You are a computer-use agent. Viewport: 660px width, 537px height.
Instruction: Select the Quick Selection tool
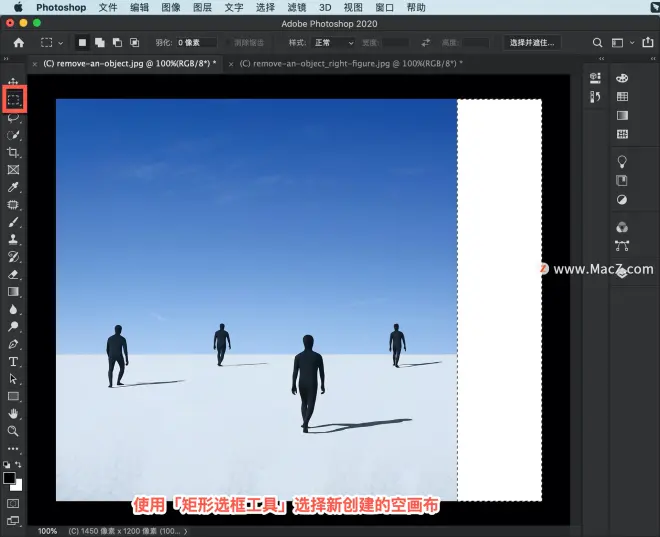[x=13, y=135]
